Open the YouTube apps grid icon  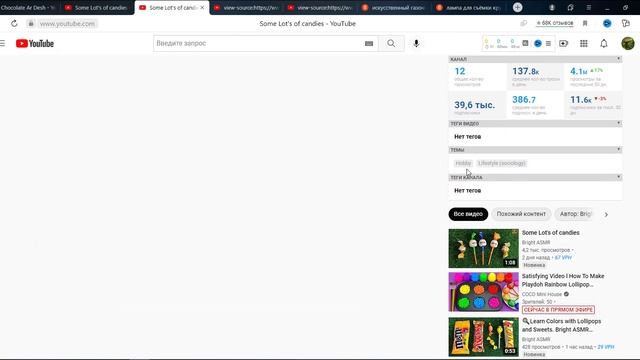584,43
